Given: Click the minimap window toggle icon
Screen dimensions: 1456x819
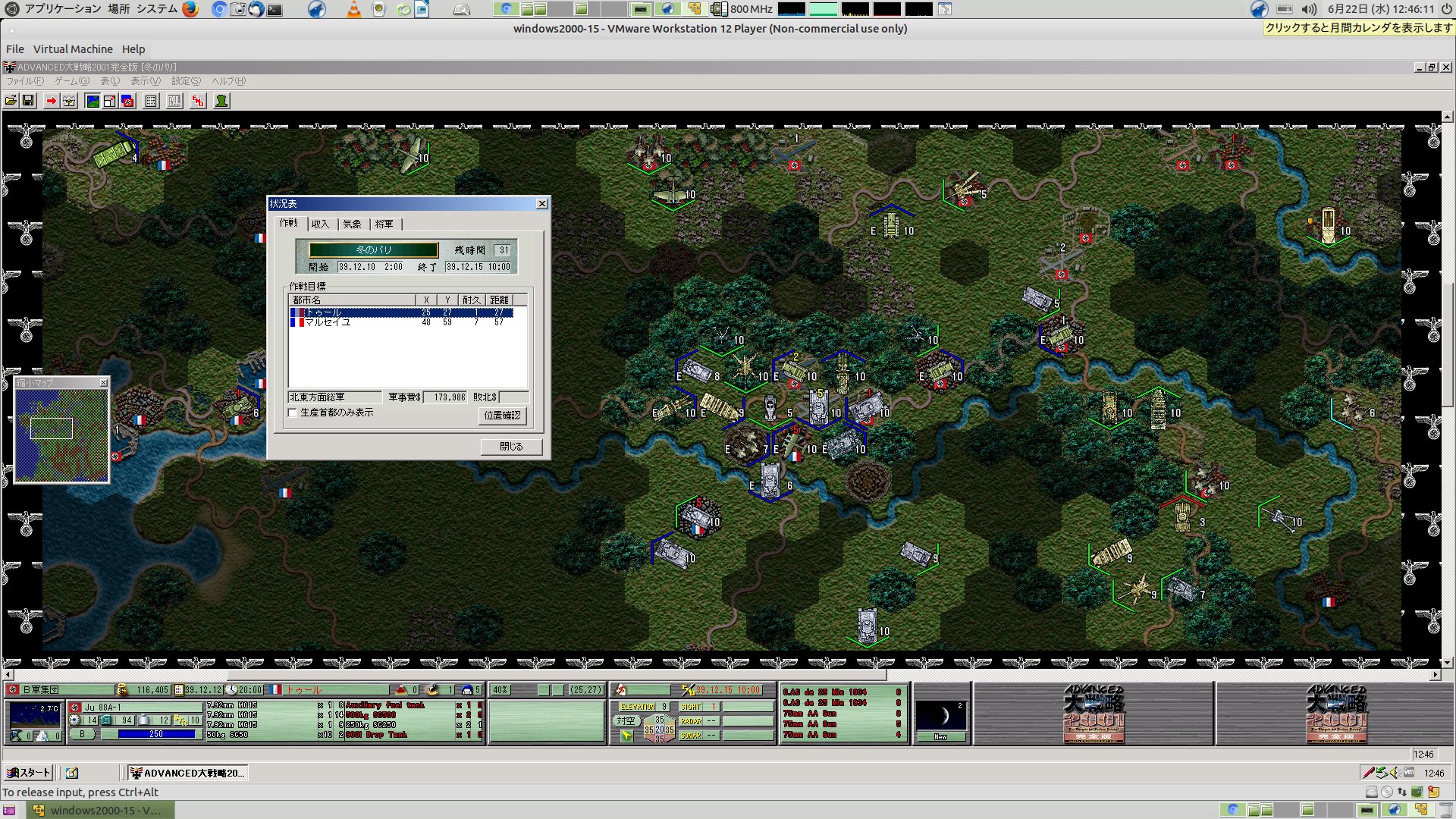Looking at the screenshot, I should pos(110,101).
